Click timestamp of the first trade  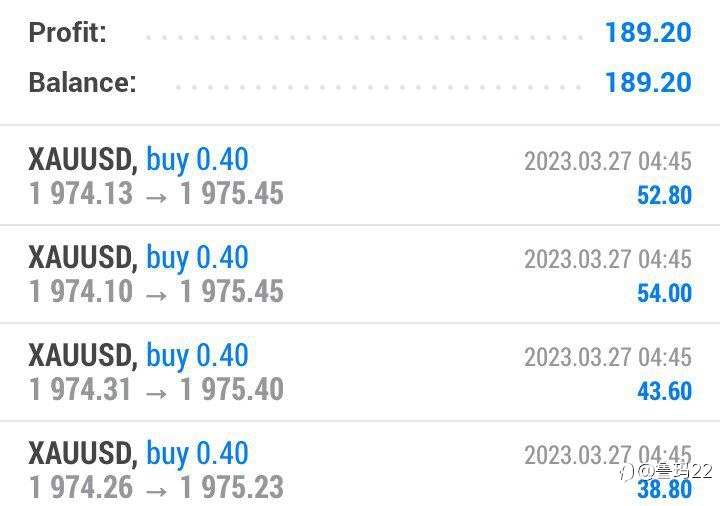coord(608,162)
